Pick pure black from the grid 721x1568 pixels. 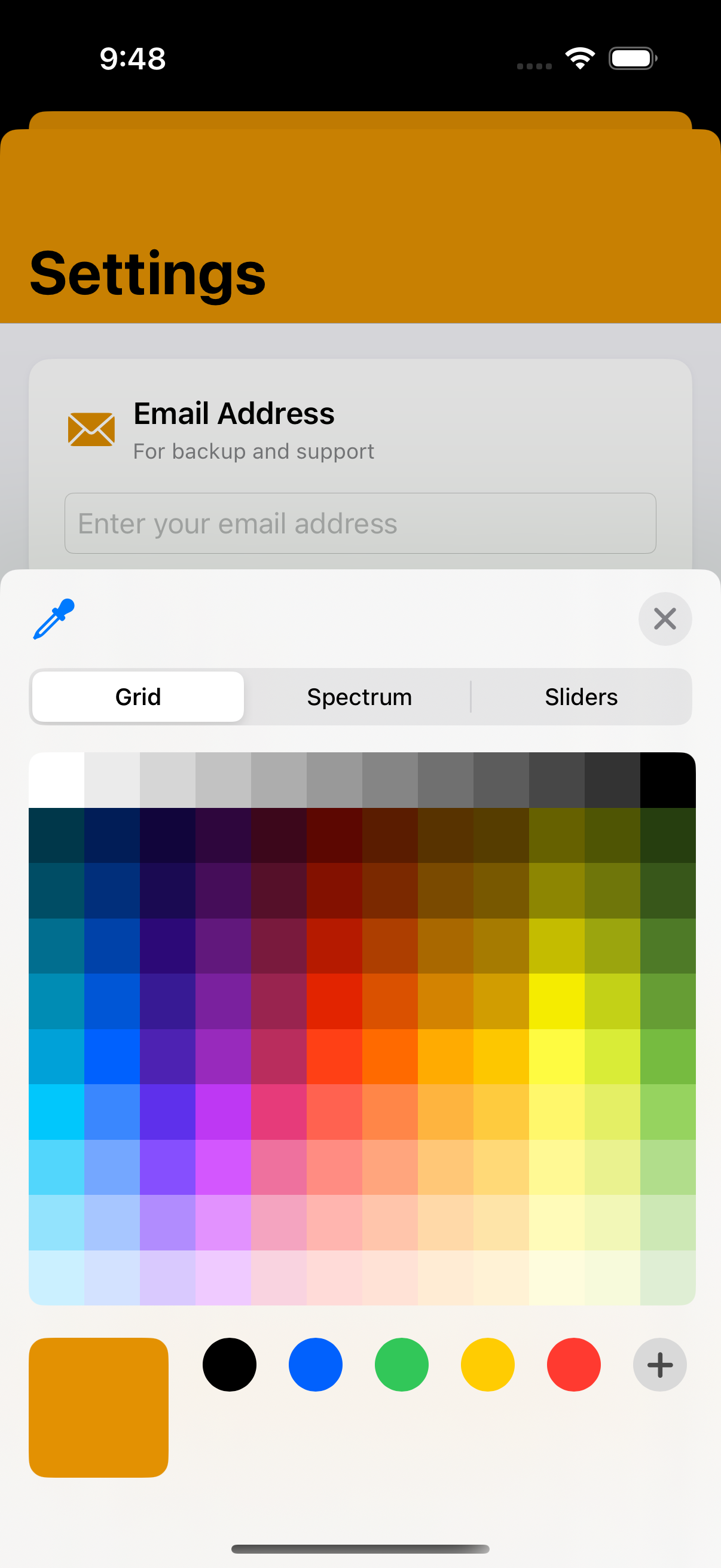666,779
